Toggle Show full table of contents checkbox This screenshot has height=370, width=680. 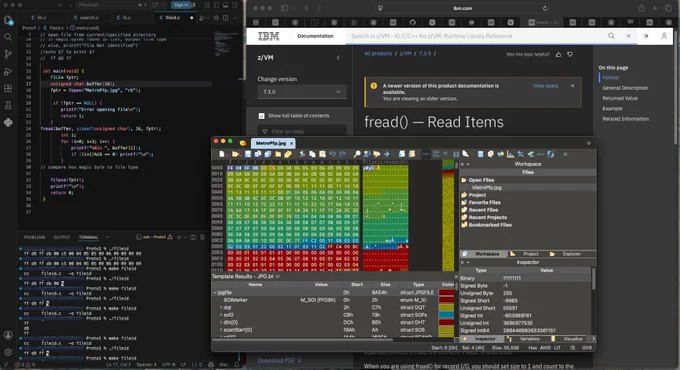(262, 116)
